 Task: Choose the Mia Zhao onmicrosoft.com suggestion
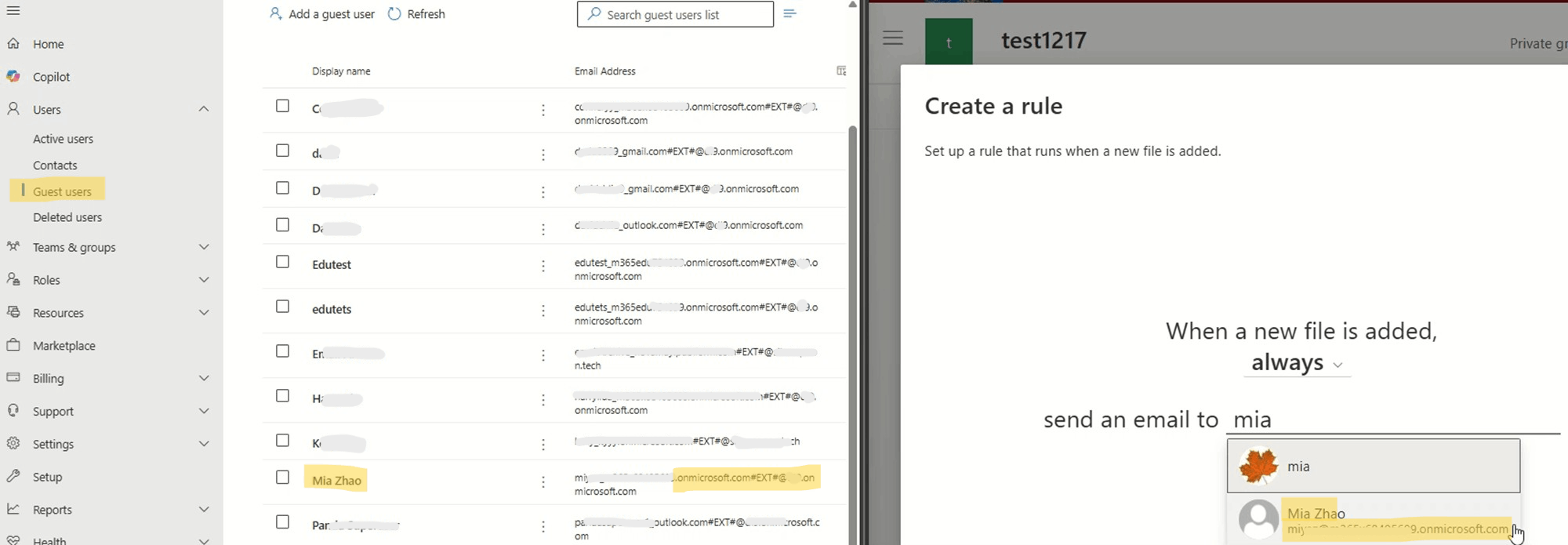click(x=1374, y=519)
